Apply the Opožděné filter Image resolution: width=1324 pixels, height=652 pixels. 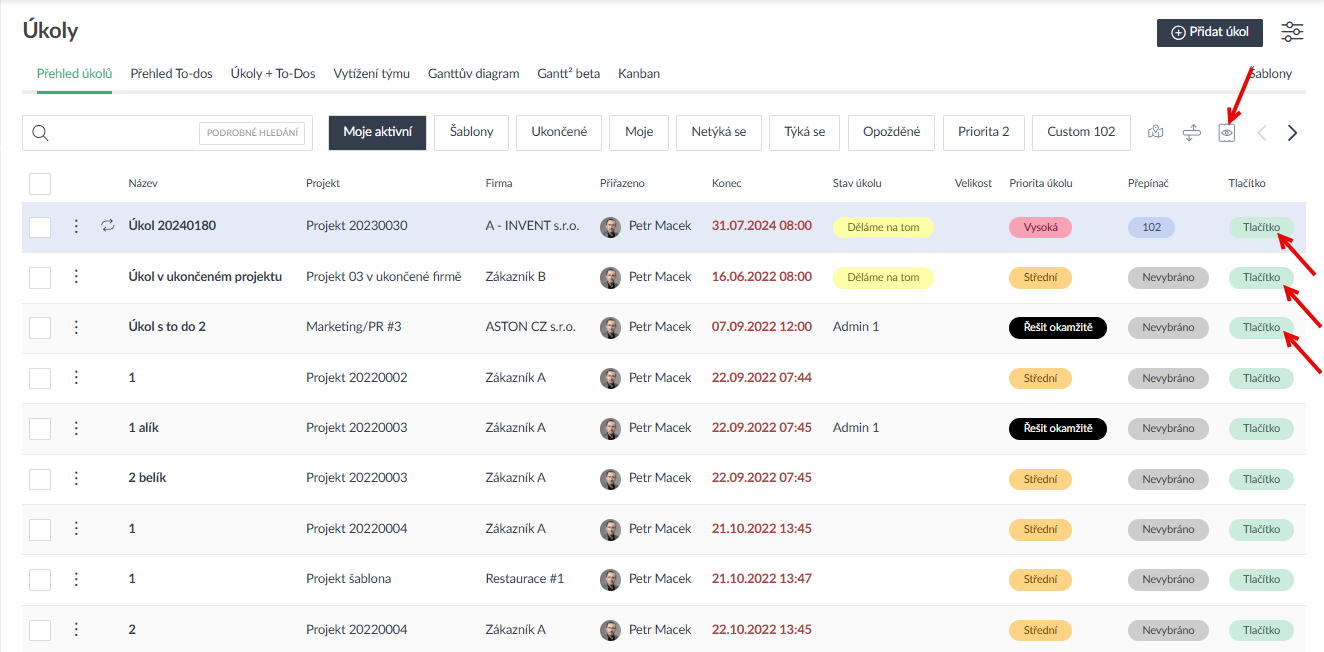click(x=891, y=132)
